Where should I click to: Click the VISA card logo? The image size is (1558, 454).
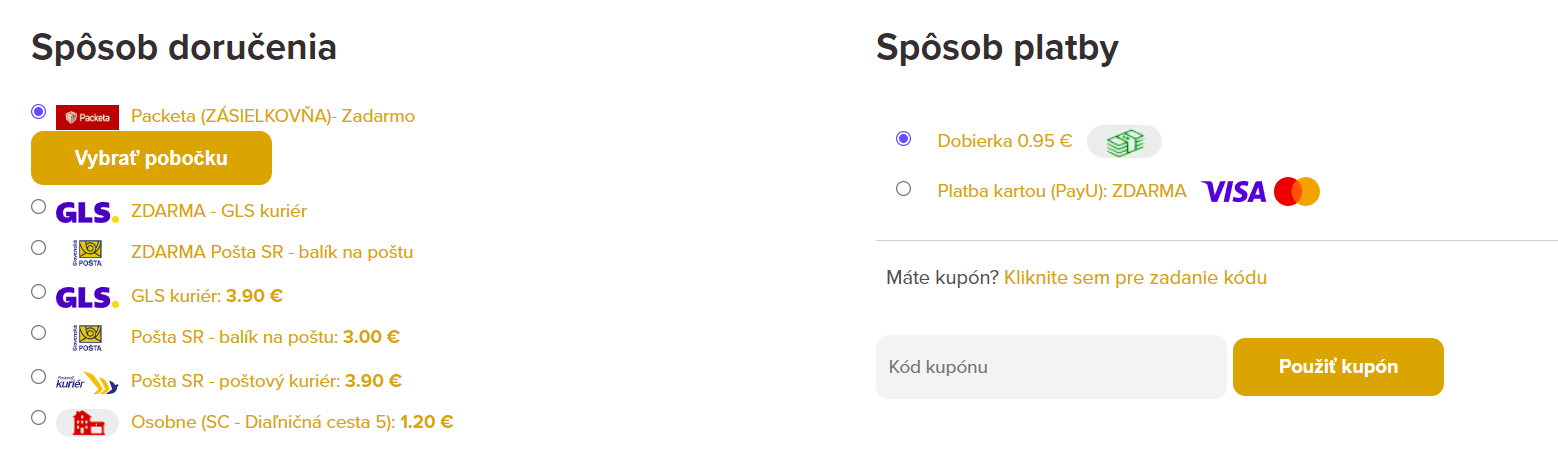[1233, 191]
